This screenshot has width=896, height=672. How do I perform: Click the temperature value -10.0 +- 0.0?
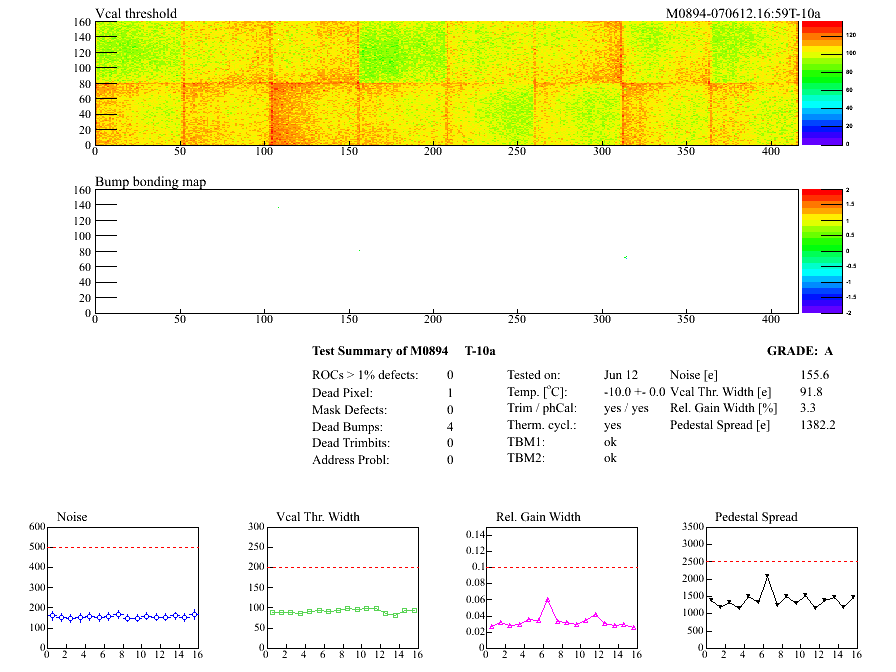click(x=634, y=391)
